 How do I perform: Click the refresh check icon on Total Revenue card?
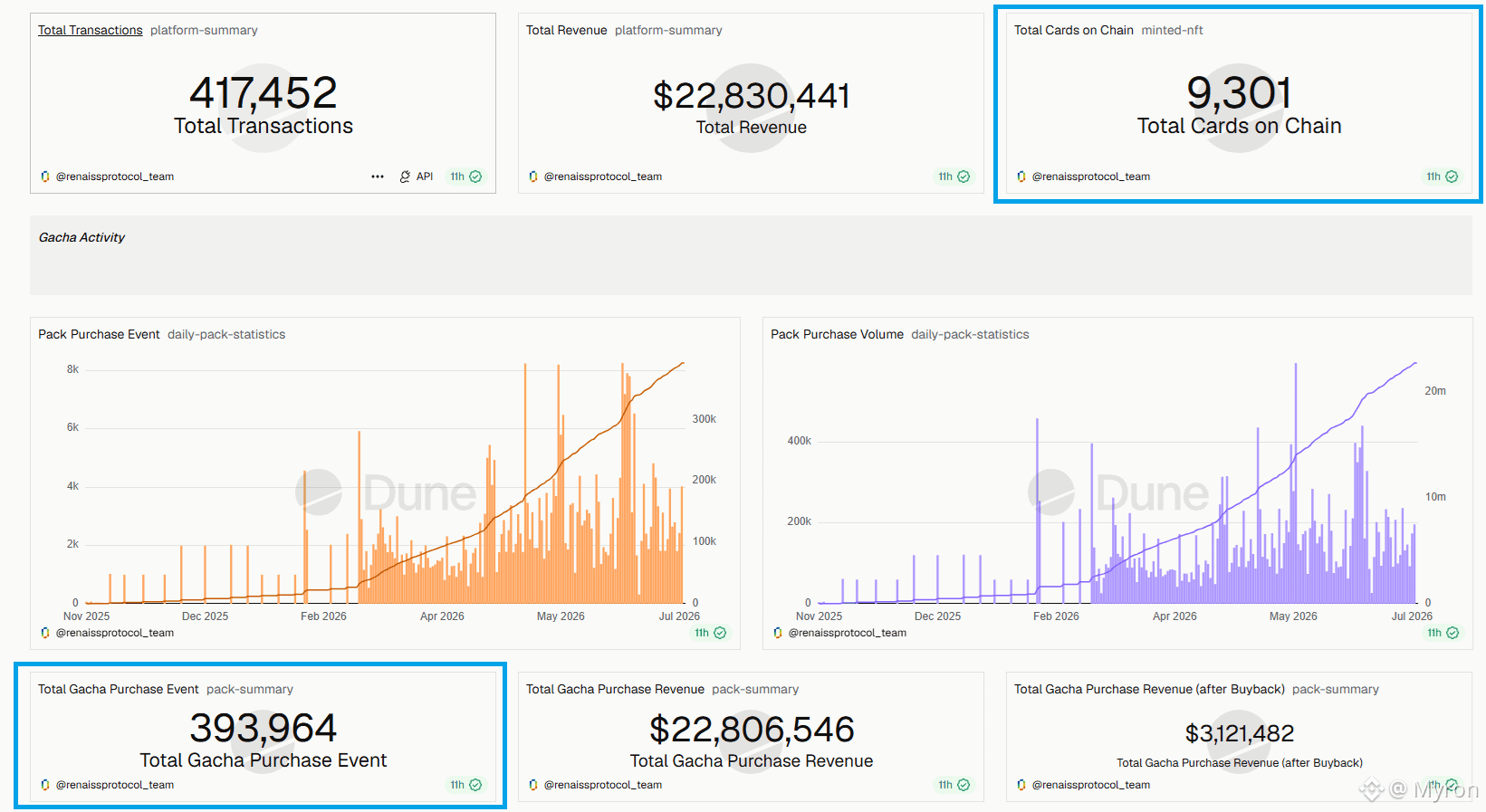pos(964,177)
